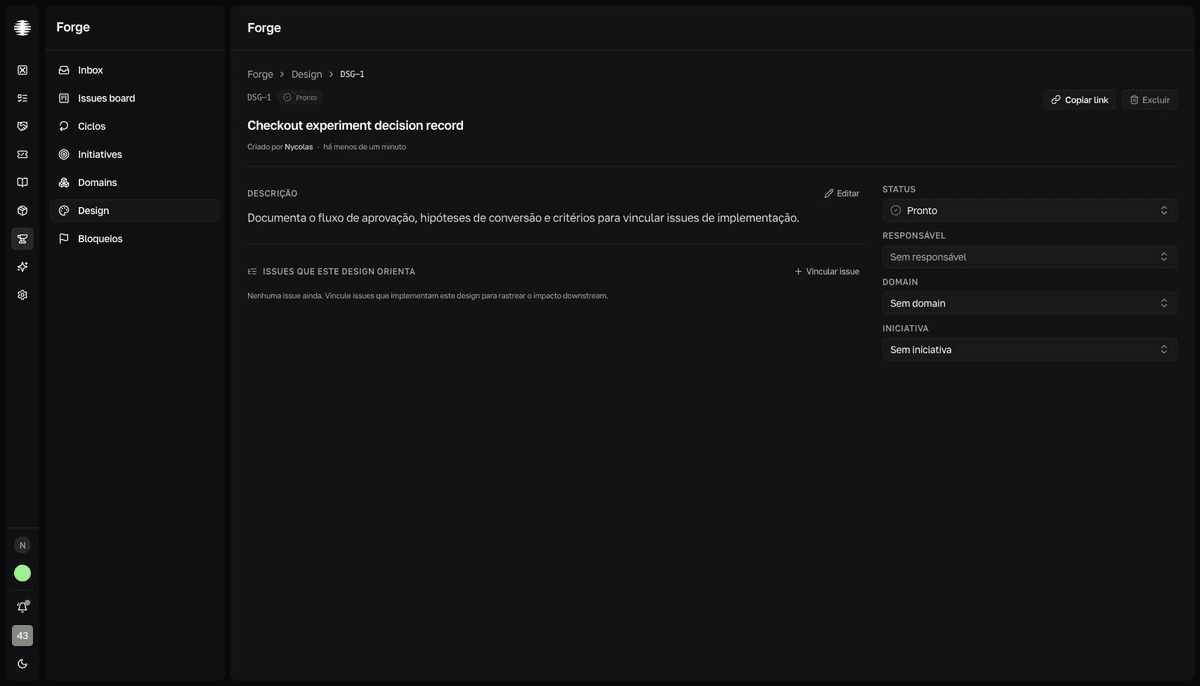This screenshot has width=1200, height=686.
Task: Click the N user avatar
Action: 22,545
